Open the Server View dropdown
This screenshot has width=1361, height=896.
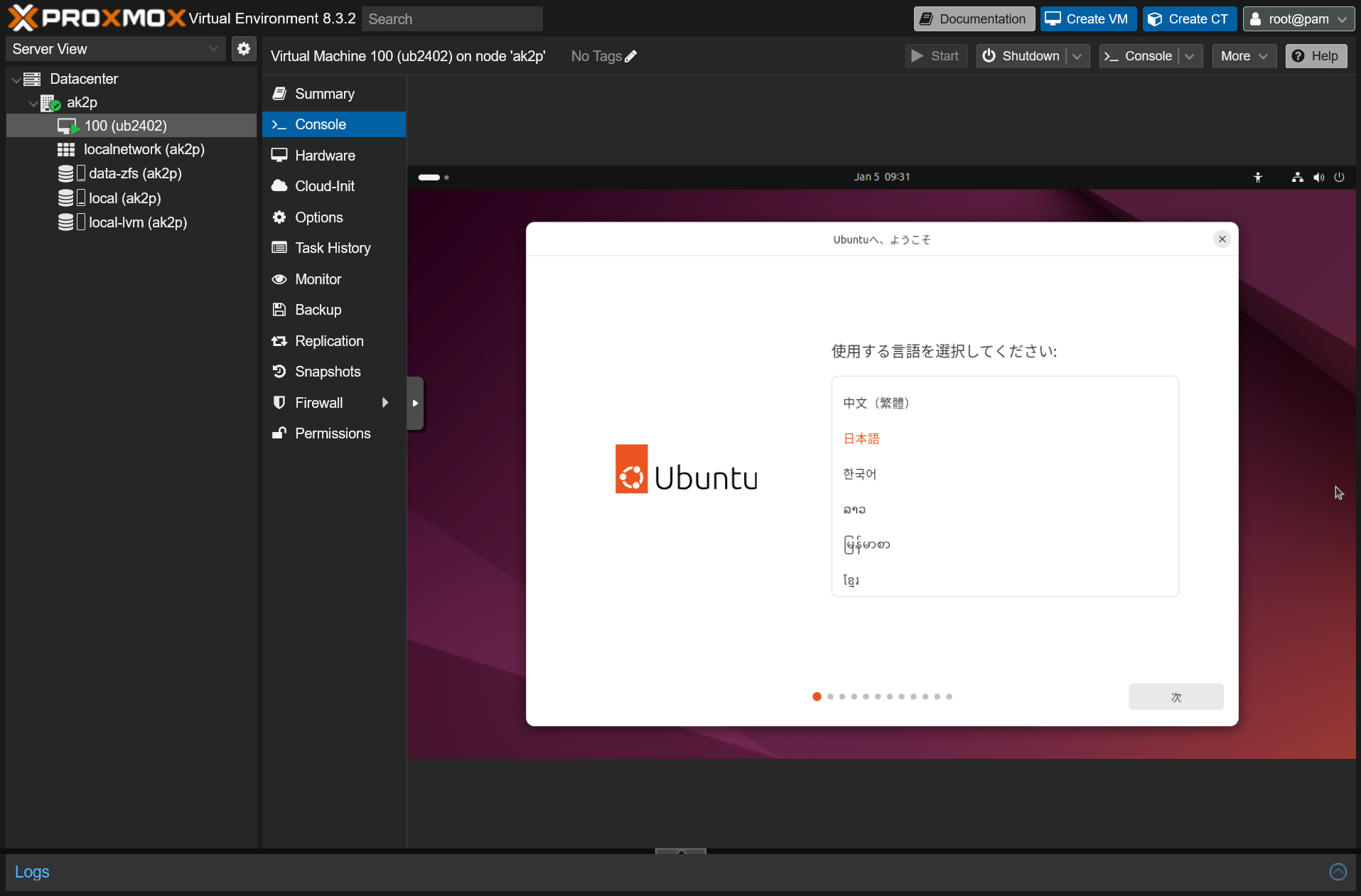(x=115, y=49)
